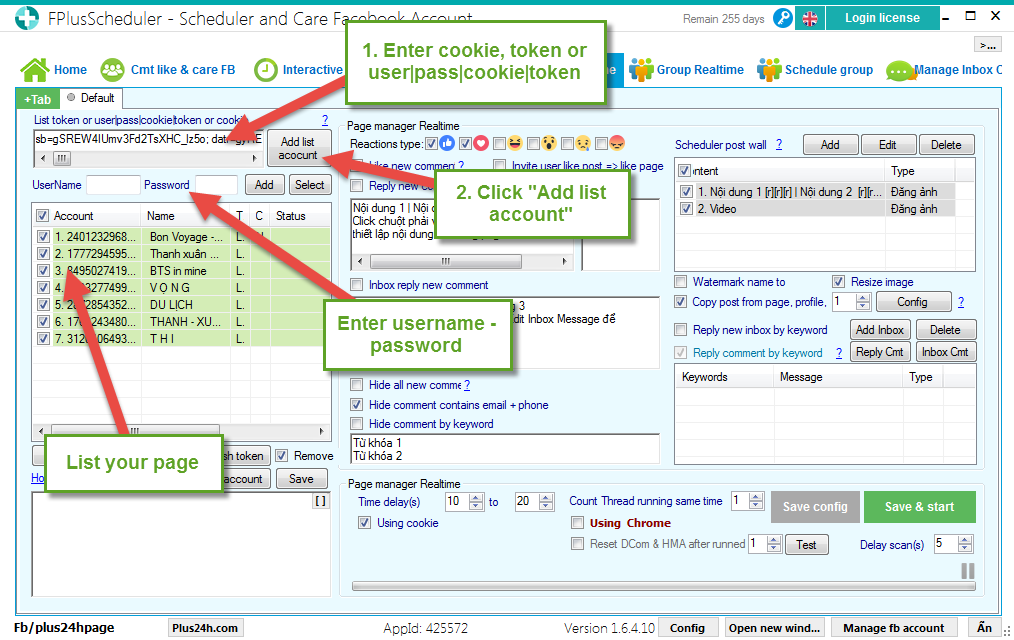Viewport: 1014px width, 640px height.
Task: Add a new tab with +Tab
Action: click(x=38, y=99)
